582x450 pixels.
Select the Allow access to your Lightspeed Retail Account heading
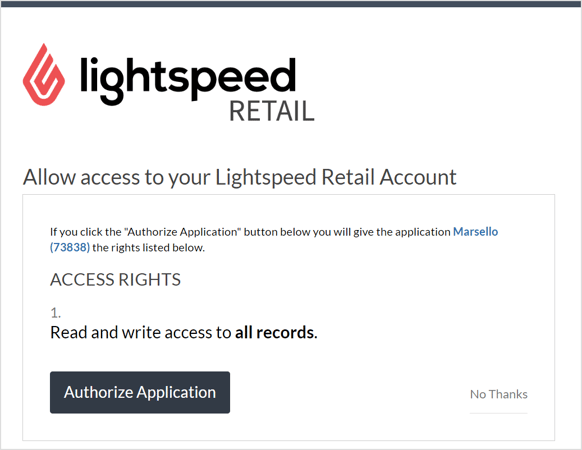point(239,177)
